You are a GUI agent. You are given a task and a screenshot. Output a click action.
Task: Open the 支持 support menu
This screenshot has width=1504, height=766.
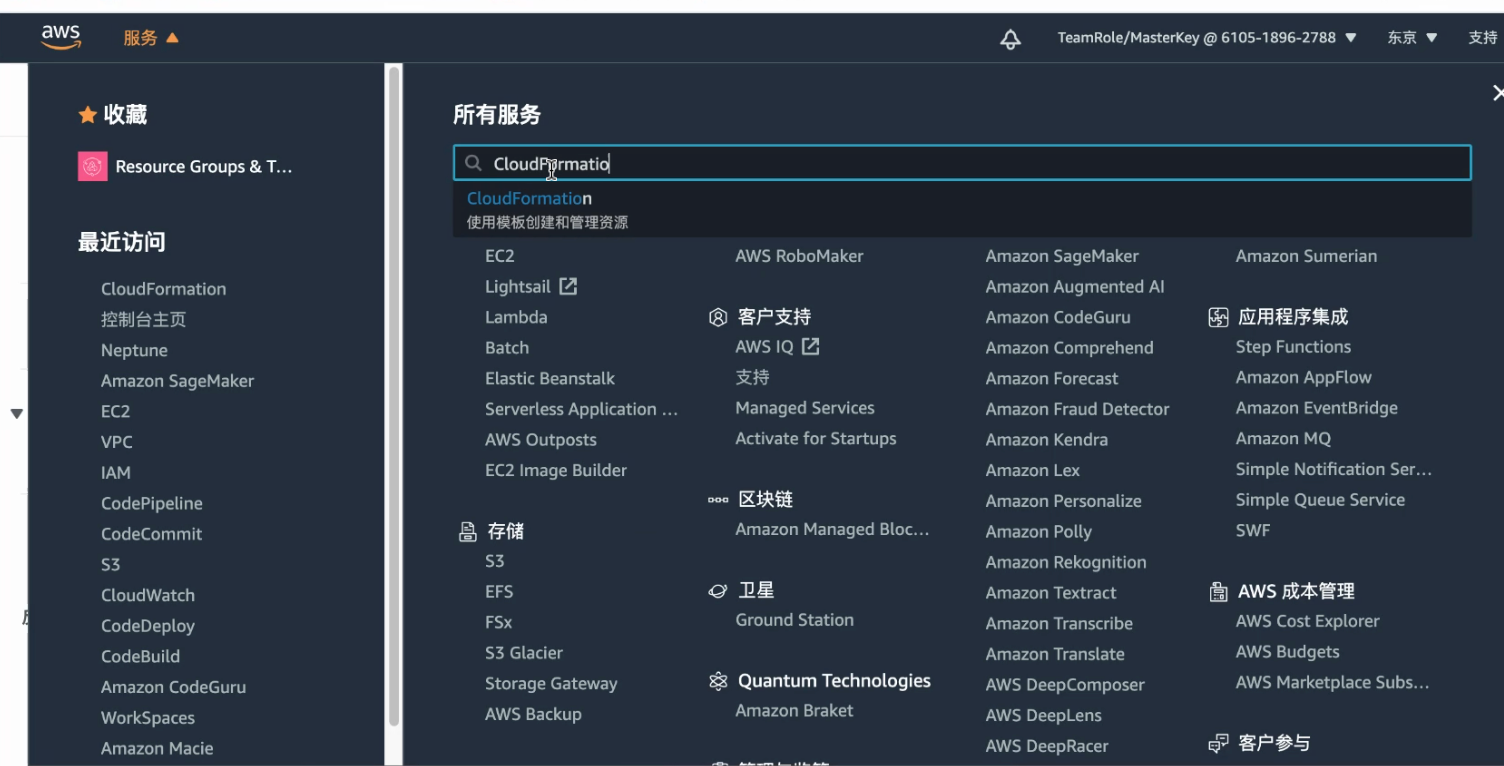click(1483, 38)
